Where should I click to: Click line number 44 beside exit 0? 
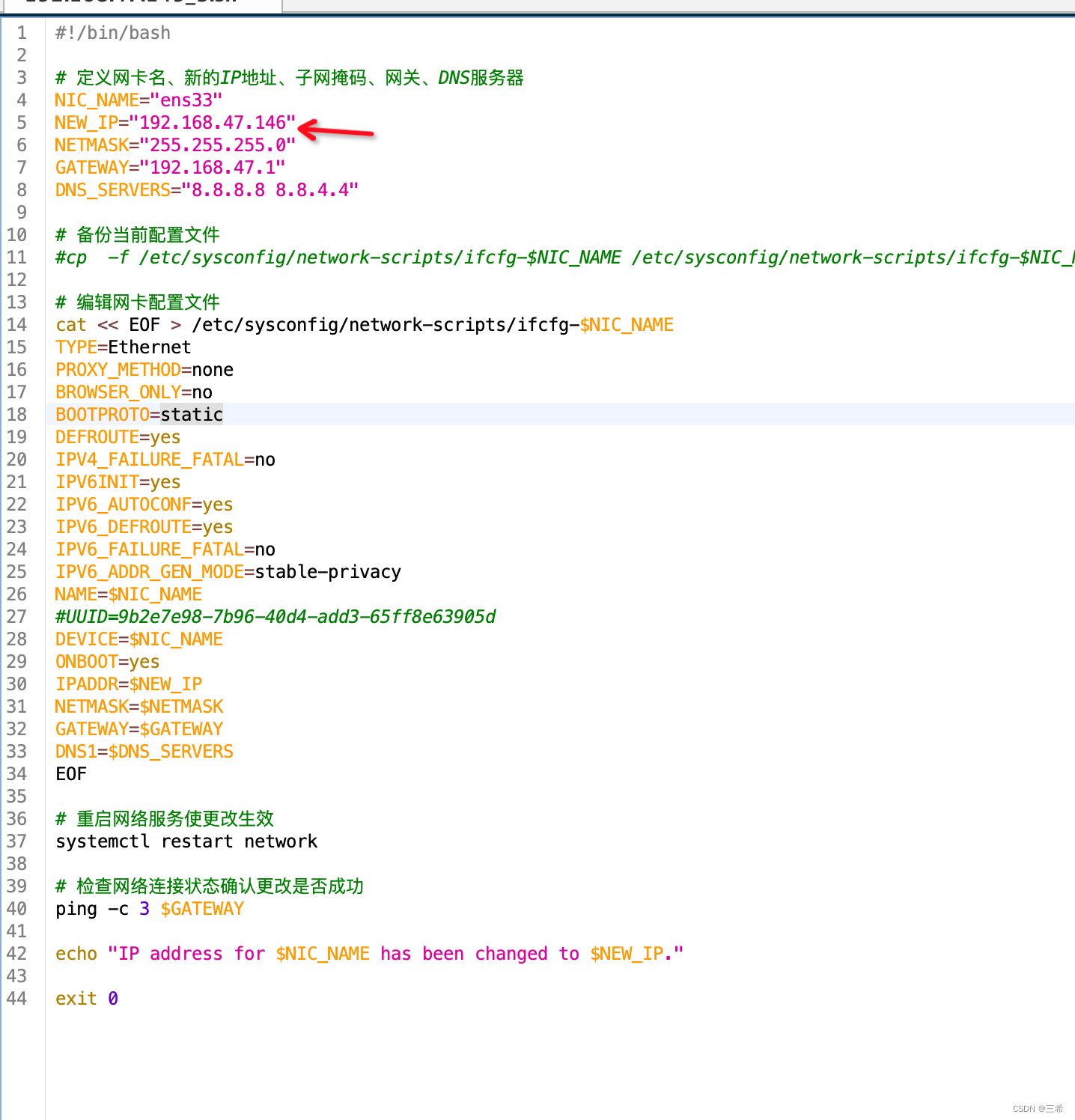click(16, 998)
